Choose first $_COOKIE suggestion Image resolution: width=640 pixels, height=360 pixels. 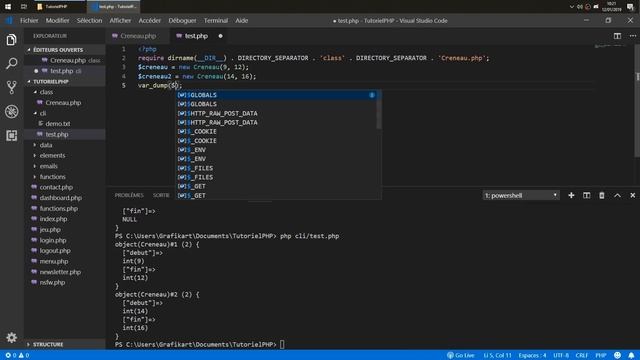pyautogui.click(x=276, y=131)
